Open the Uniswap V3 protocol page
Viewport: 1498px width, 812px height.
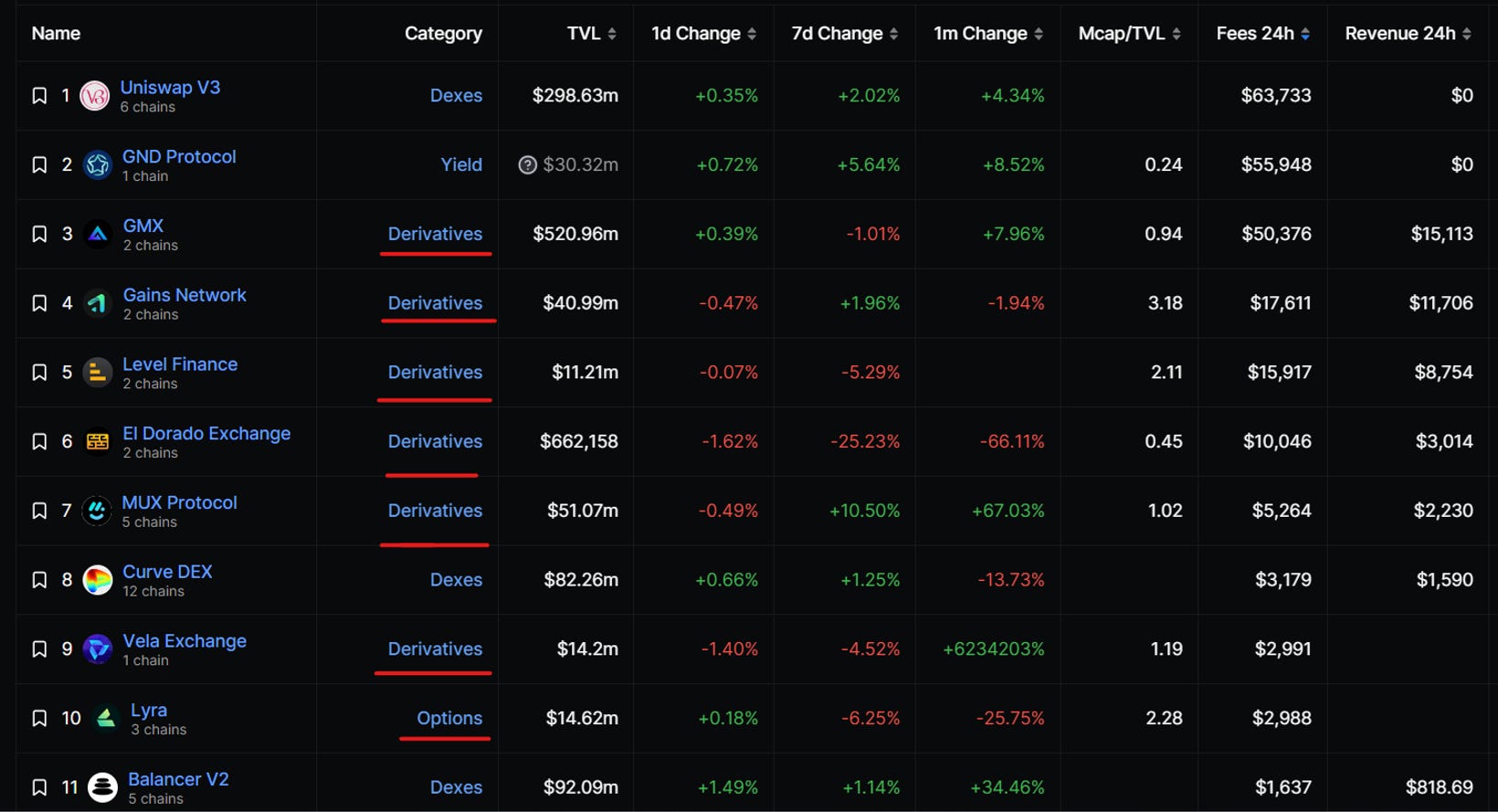170,88
